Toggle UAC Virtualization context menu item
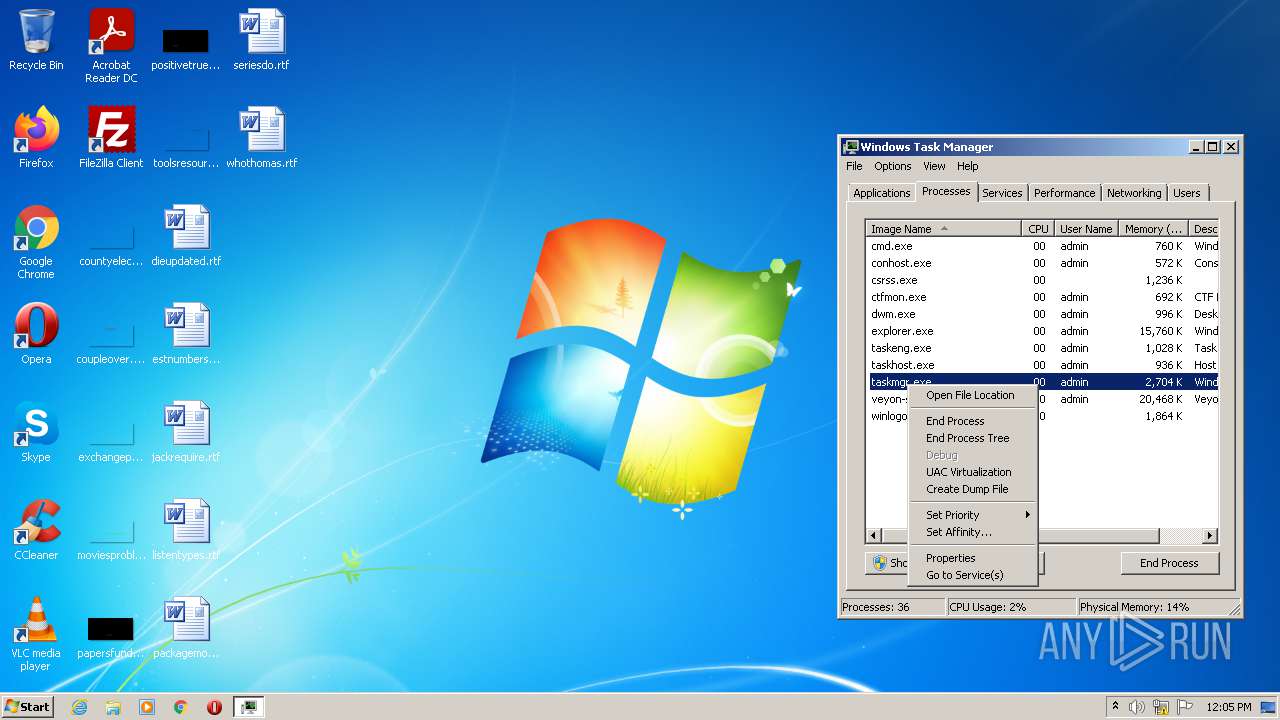The image size is (1280, 720). tap(972, 472)
